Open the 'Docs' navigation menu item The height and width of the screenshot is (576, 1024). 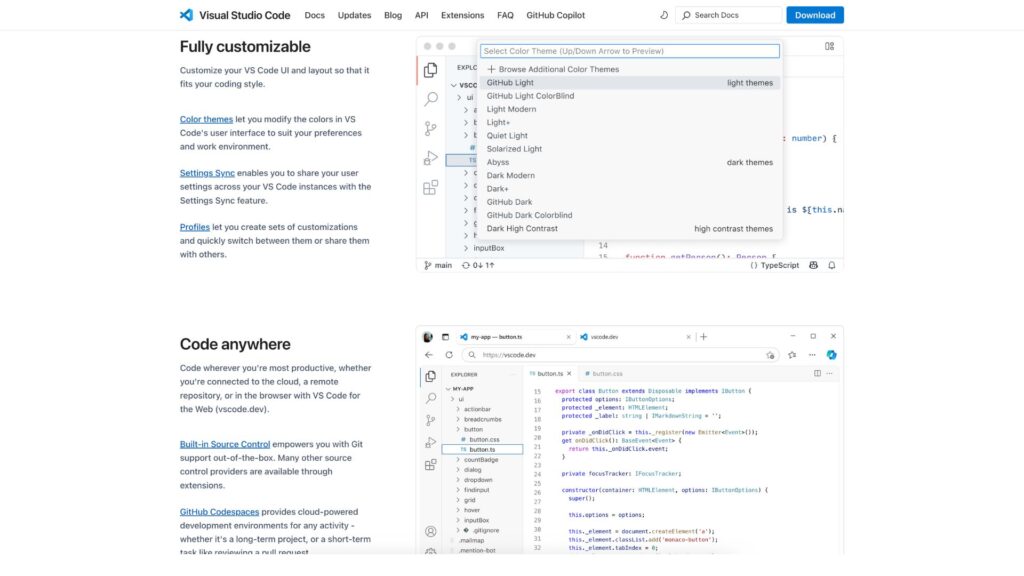[x=314, y=15]
